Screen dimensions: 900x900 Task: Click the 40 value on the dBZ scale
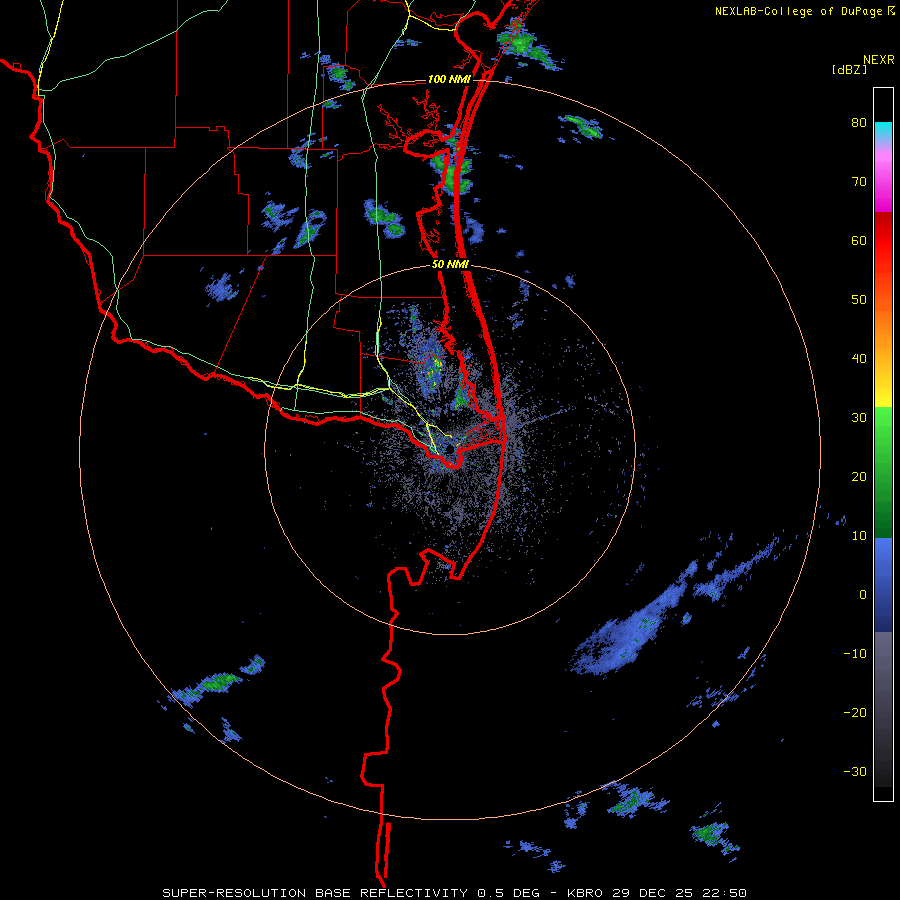(859, 359)
